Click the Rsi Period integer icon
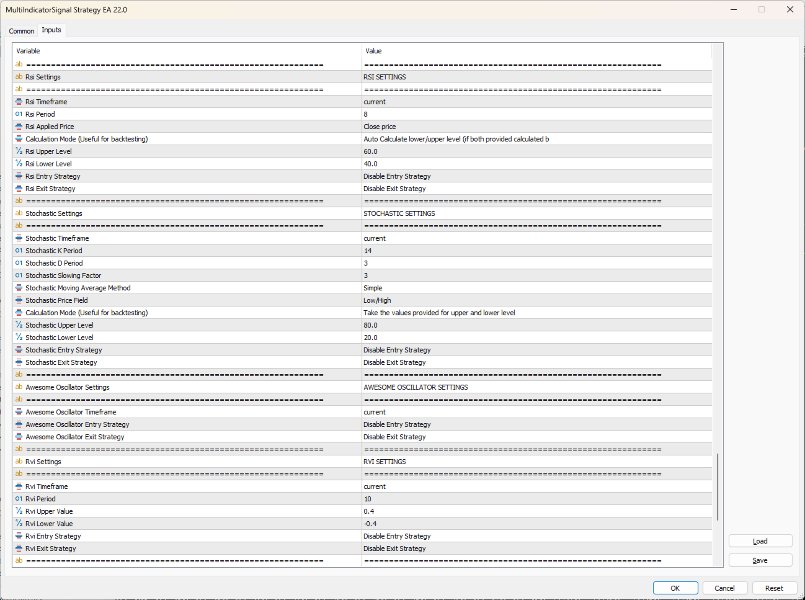805x600 pixels. tap(19, 114)
